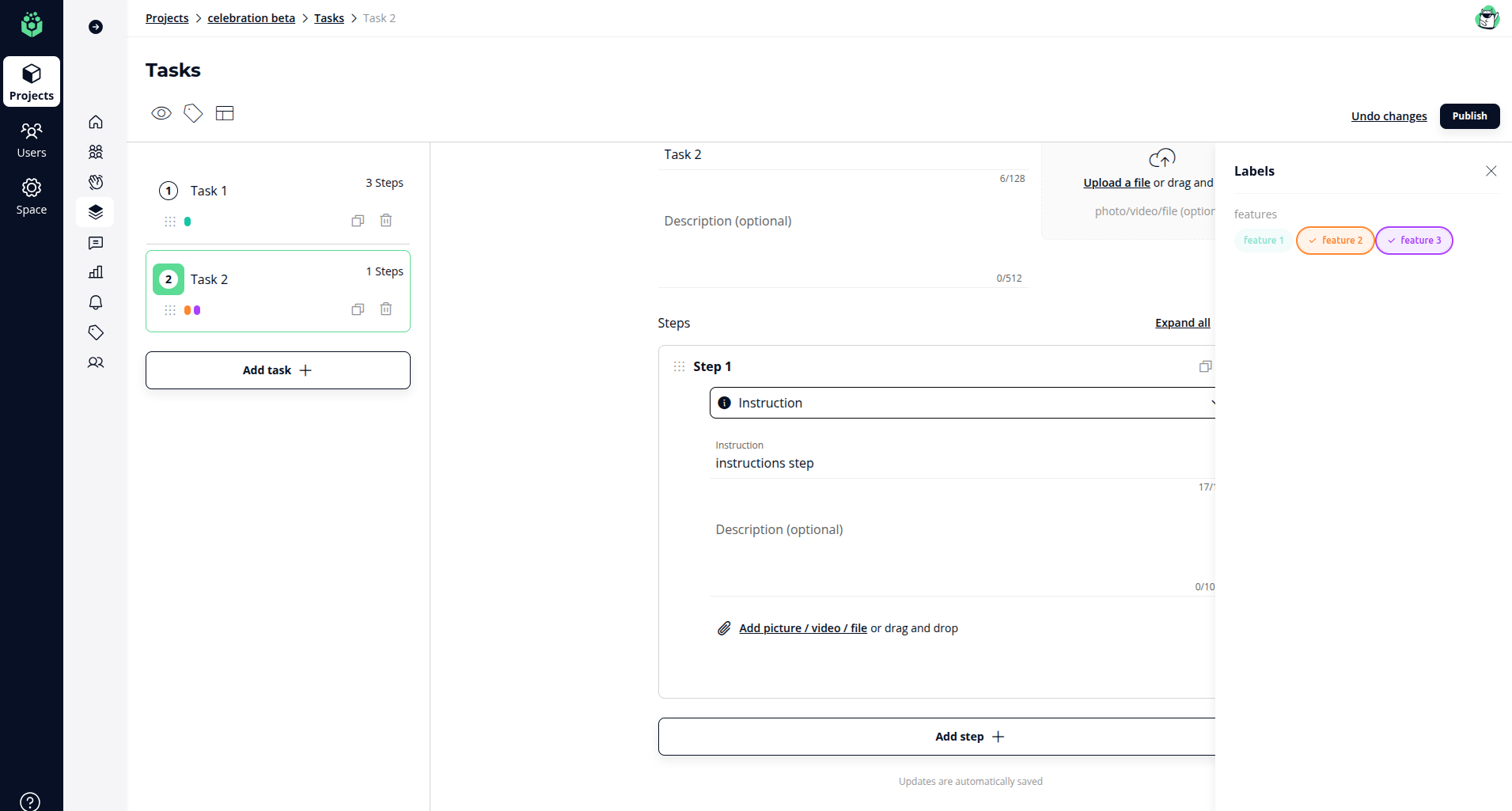Click the Publish button
Screen dimensions: 1512x811
pos(1469,116)
